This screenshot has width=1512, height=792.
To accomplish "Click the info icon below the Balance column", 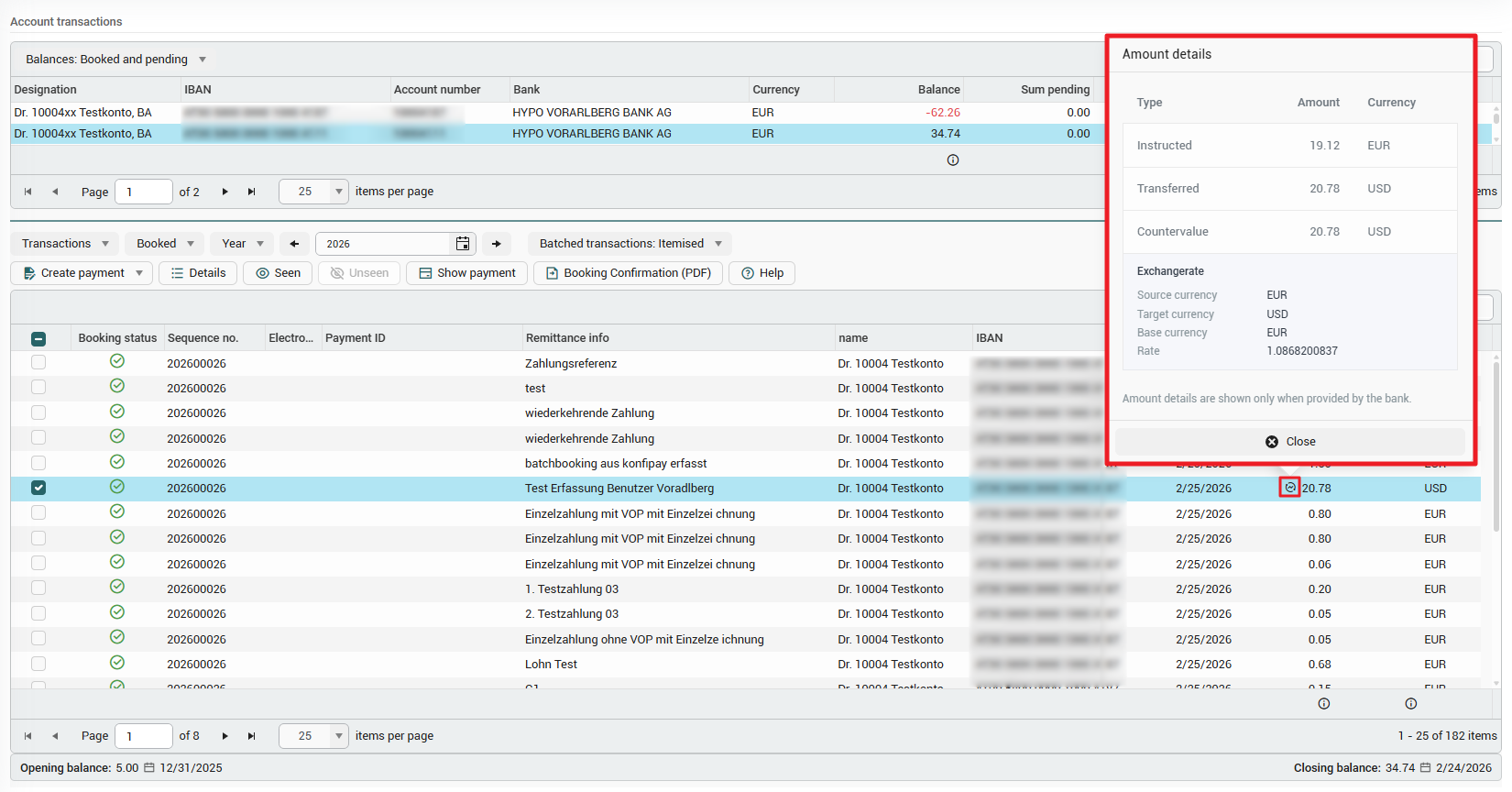I will tap(953, 160).
